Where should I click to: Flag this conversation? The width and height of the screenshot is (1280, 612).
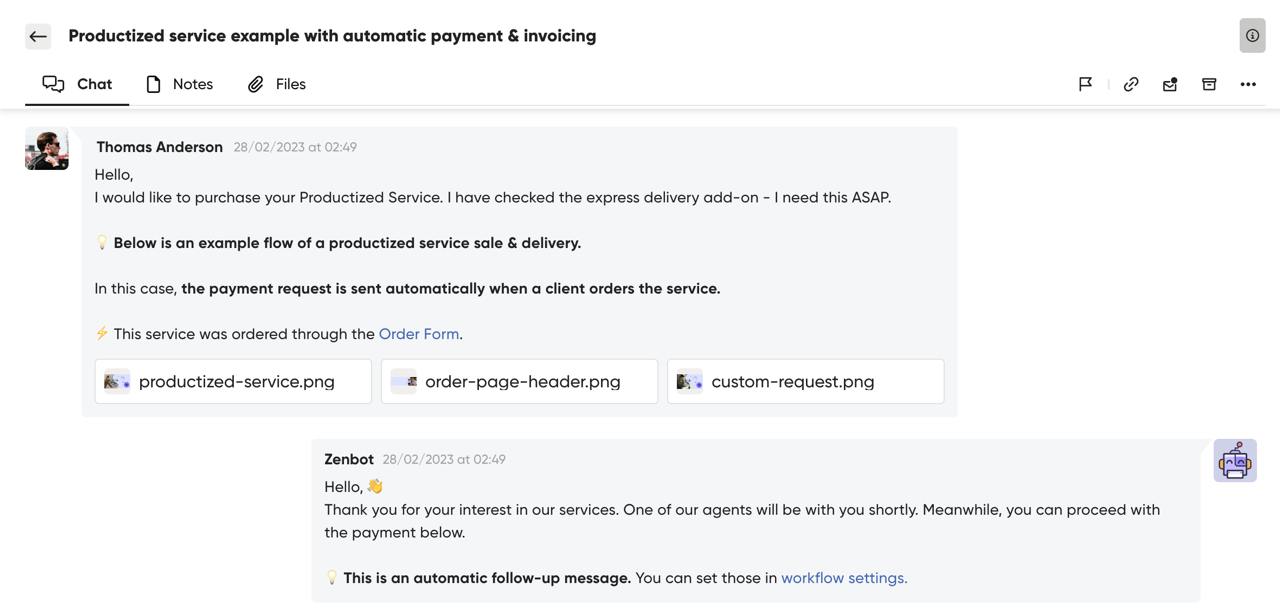(x=1085, y=84)
